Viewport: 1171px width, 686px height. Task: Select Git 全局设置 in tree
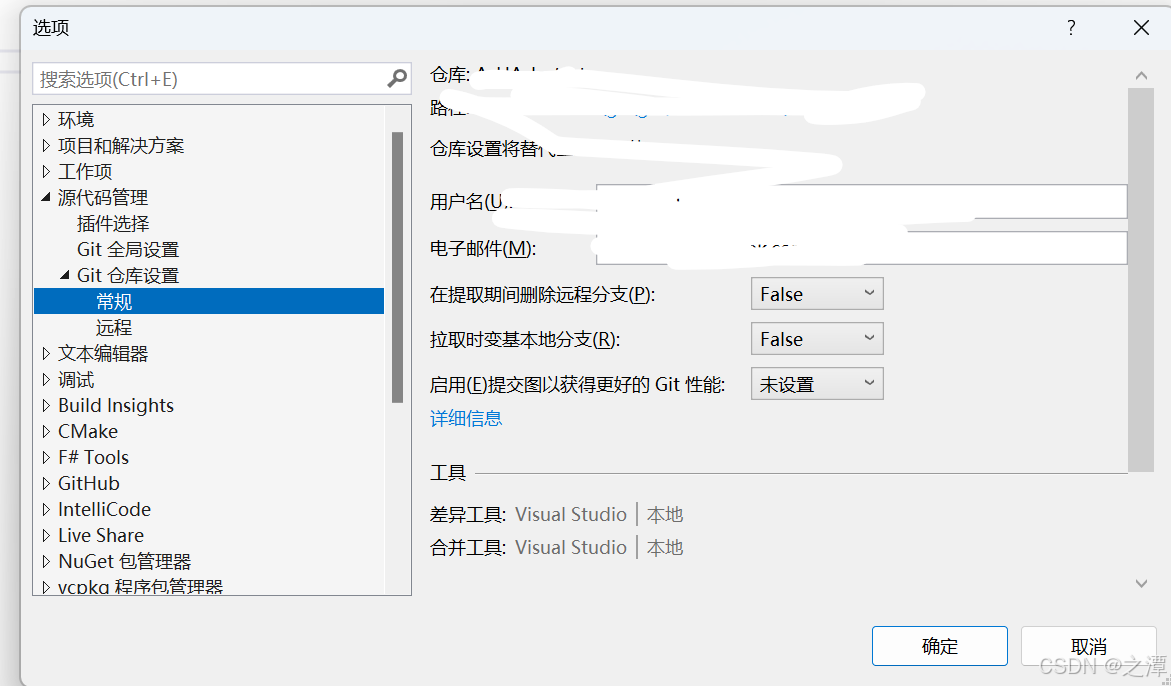[x=128, y=249]
